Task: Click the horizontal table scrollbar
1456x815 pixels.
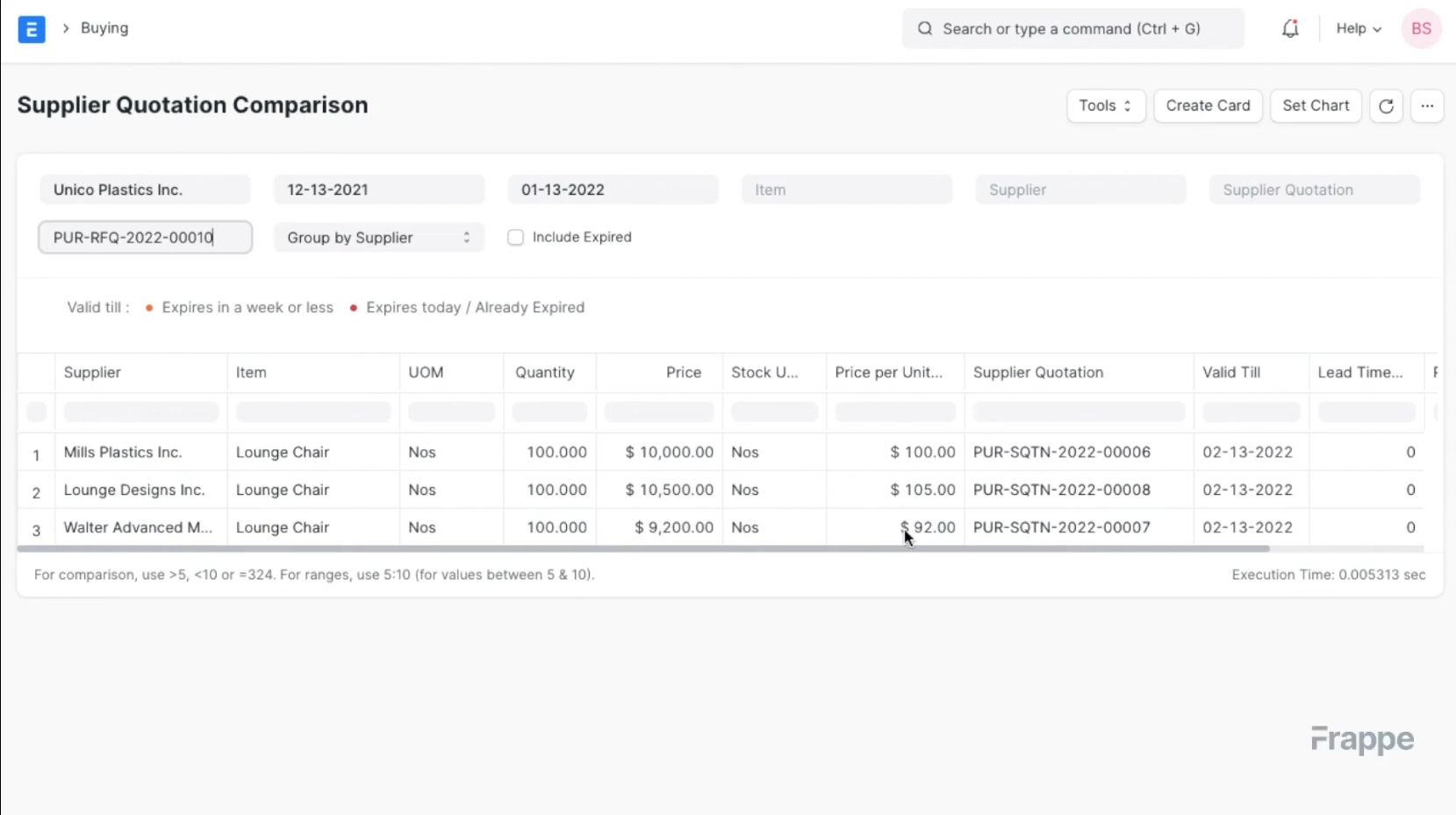Action: tap(643, 549)
